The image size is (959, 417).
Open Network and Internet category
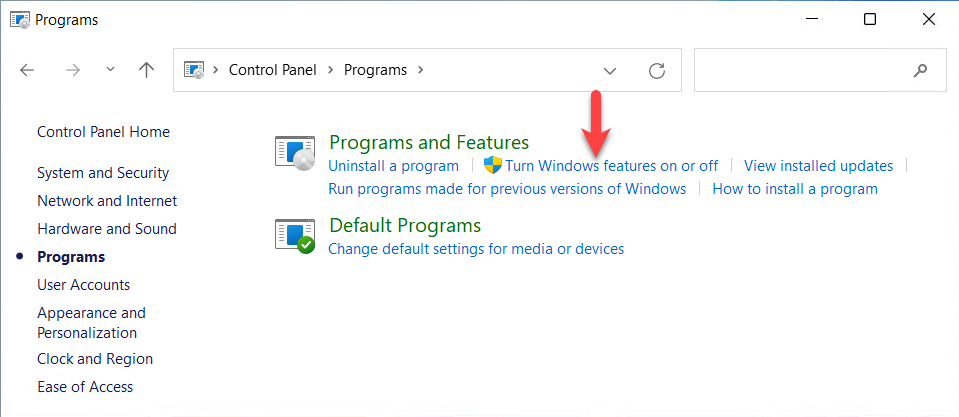click(x=107, y=201)
